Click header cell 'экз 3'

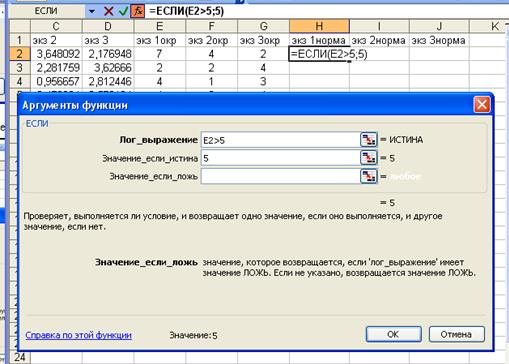pyautogui.click(x=108, y=40)
